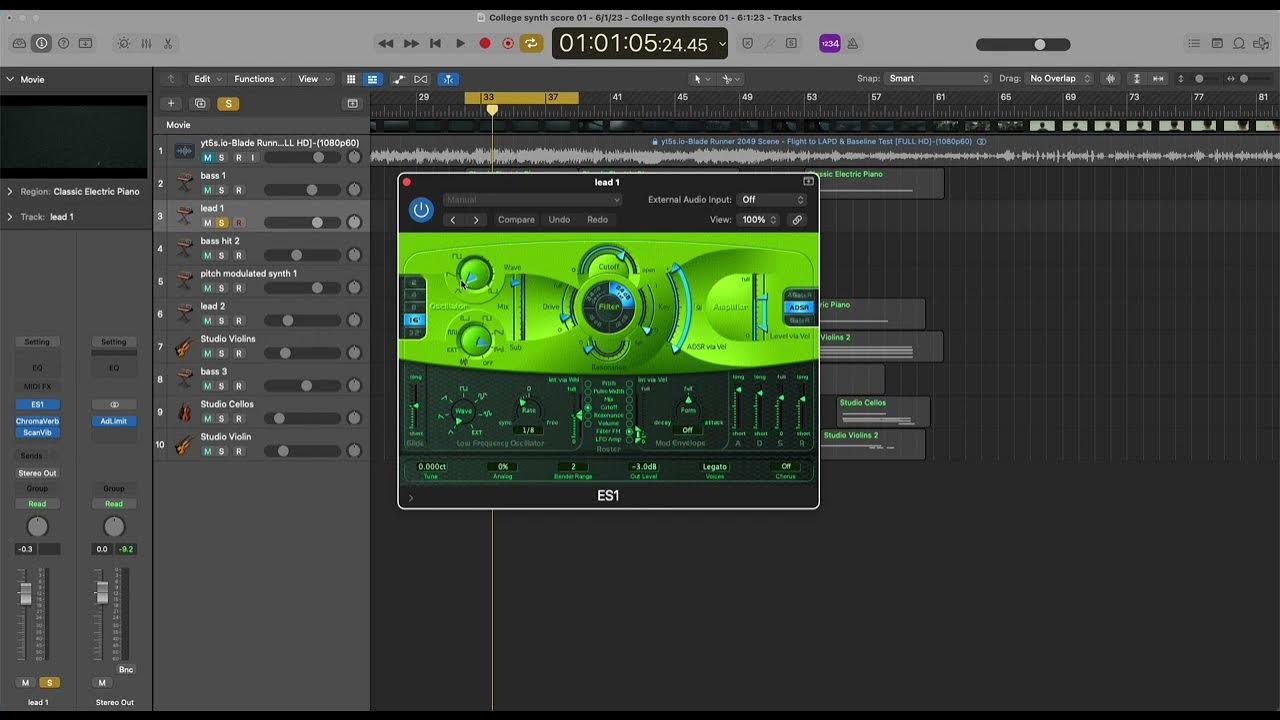The height and width of the screenshot is (720, 1280).
Task: Toggle Show Automation icon
Action: tap(399, 79)
